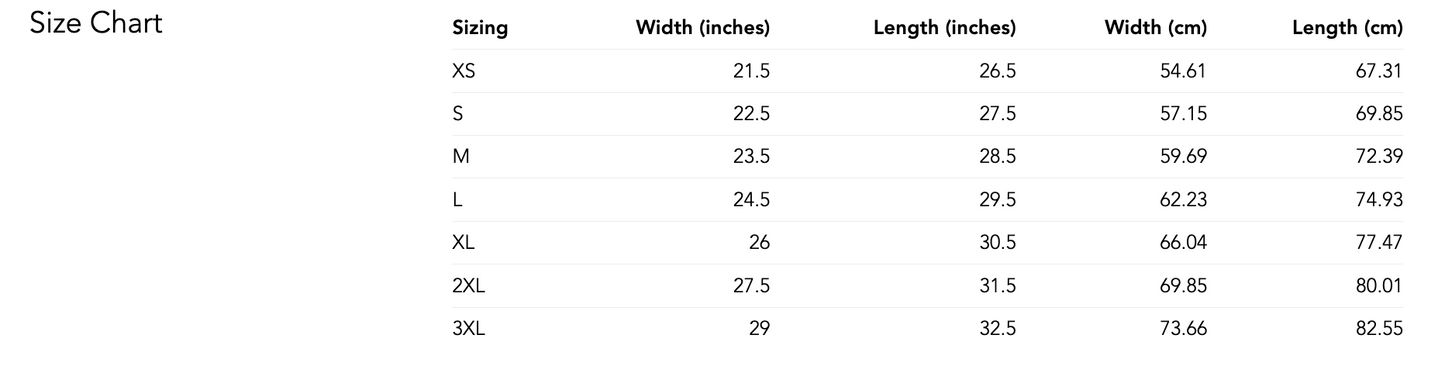Screen dimensions: 1445x366
Task: Click the 28.5 length value for M
Action: click(x=998, y=157)
